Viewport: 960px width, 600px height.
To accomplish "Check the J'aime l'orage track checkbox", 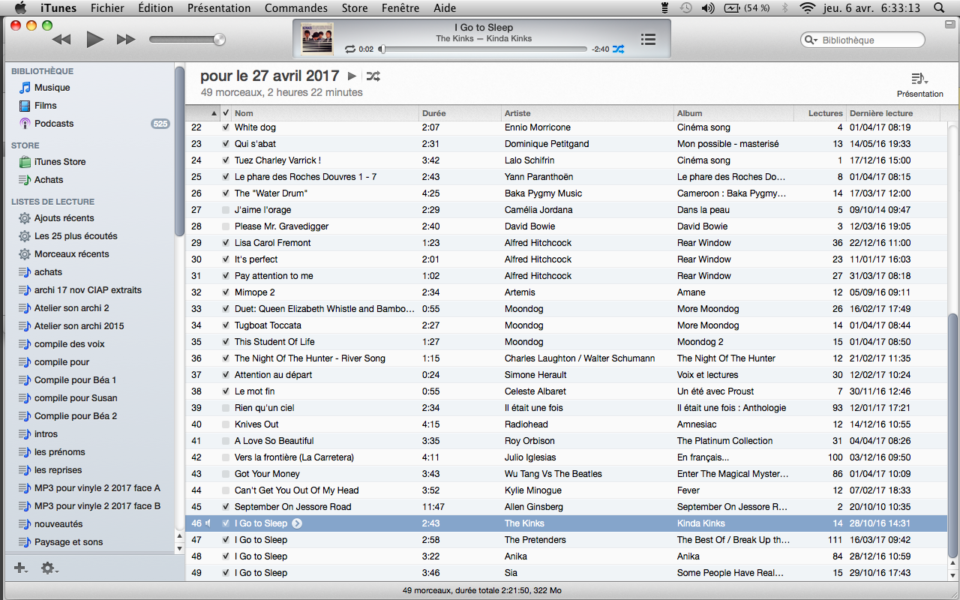I will click(x=226, y=210).
